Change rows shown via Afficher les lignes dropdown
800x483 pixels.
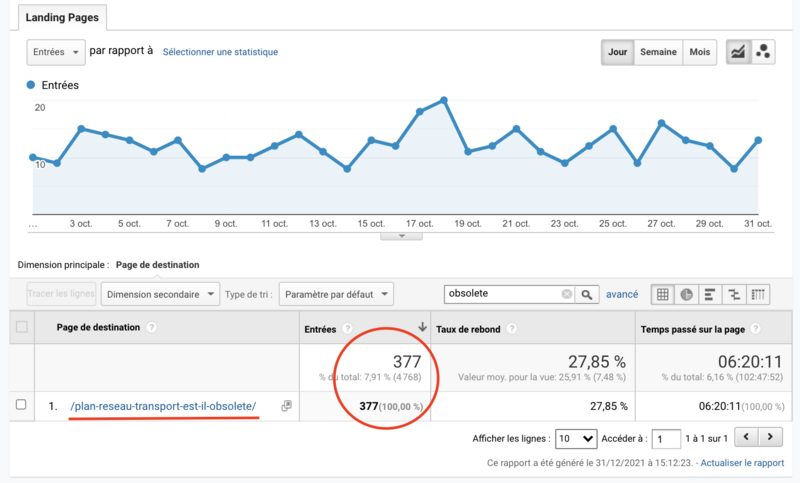click(574, 439)
